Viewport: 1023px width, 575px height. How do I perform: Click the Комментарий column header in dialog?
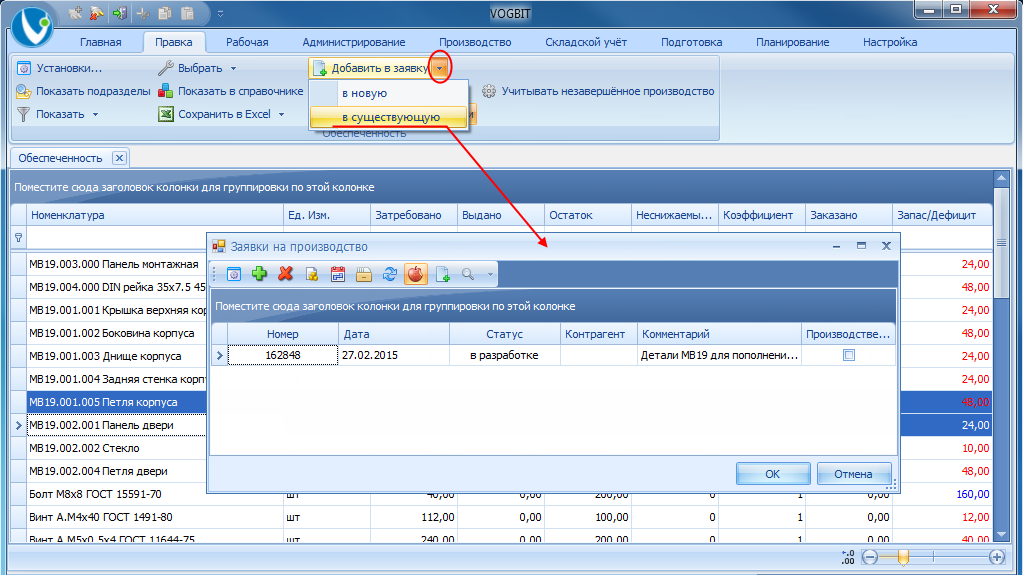coord(719,334)
